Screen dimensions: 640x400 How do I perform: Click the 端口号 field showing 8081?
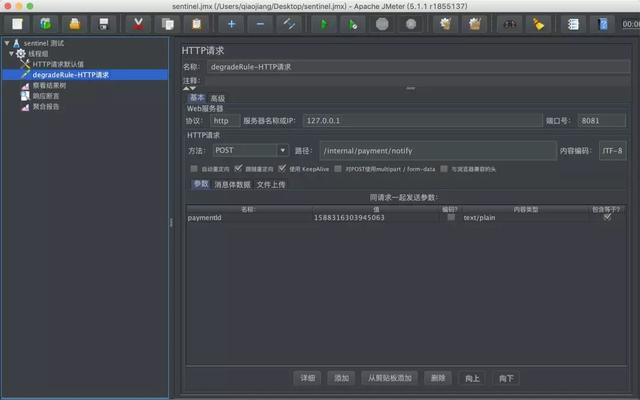coord(602,121)
